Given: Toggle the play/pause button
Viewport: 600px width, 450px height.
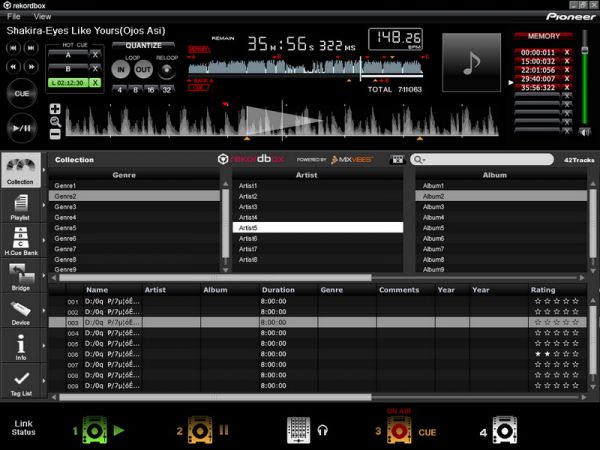Looking at the screenshot, I should [x=22, y=128].
